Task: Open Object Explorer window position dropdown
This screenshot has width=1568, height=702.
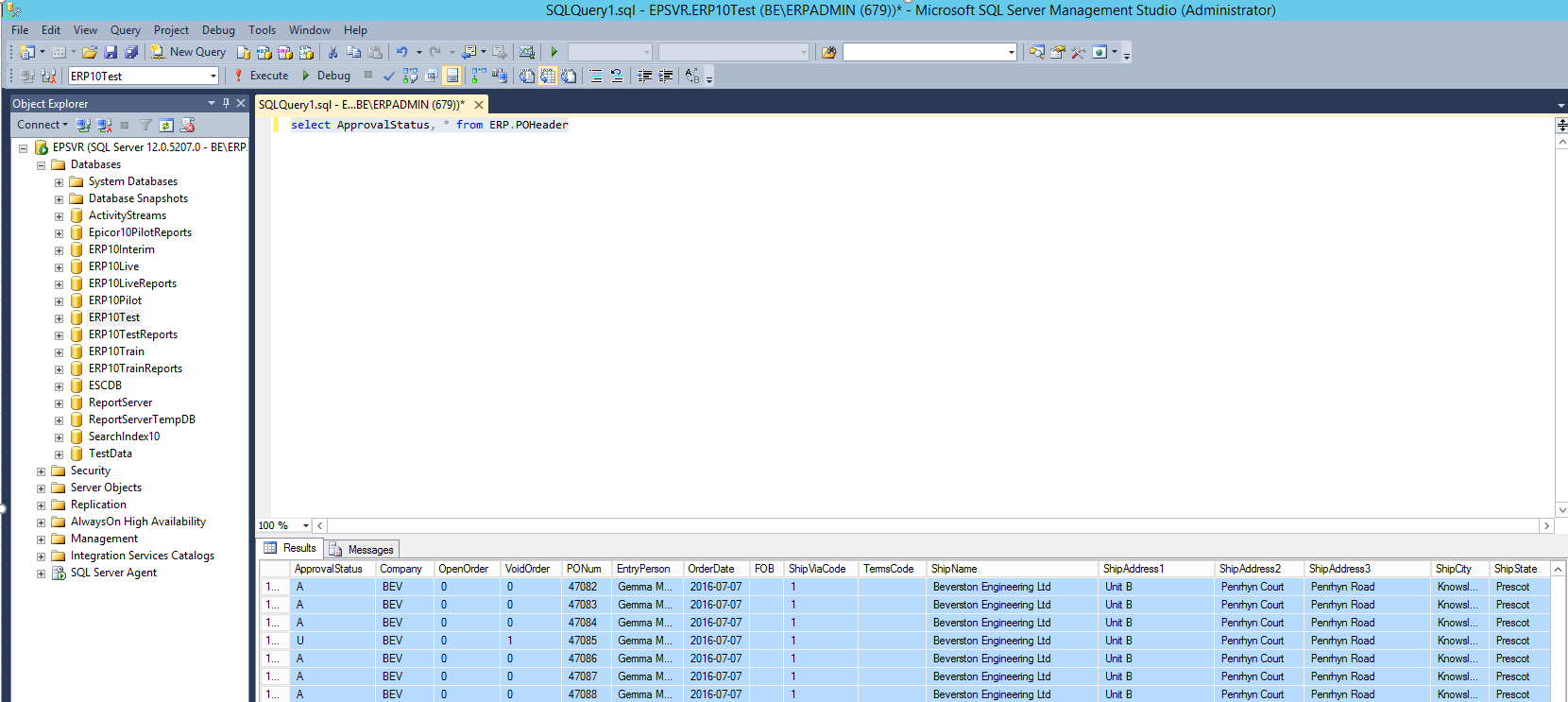Action: click(x=212, y=103)
